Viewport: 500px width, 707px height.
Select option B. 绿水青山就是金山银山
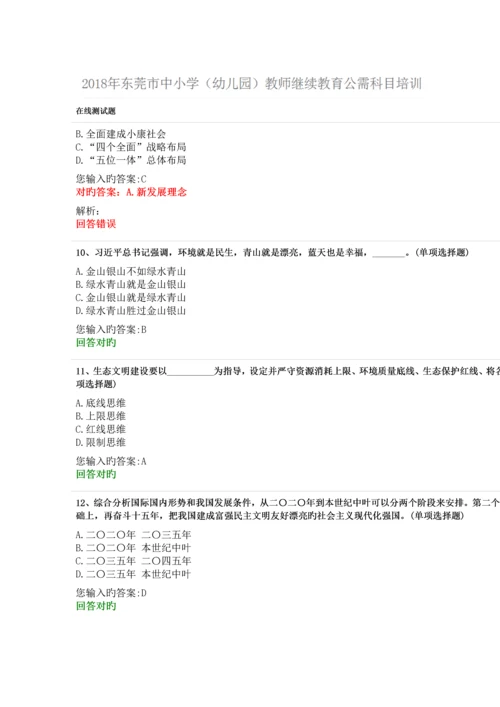[x=131, y=285]
